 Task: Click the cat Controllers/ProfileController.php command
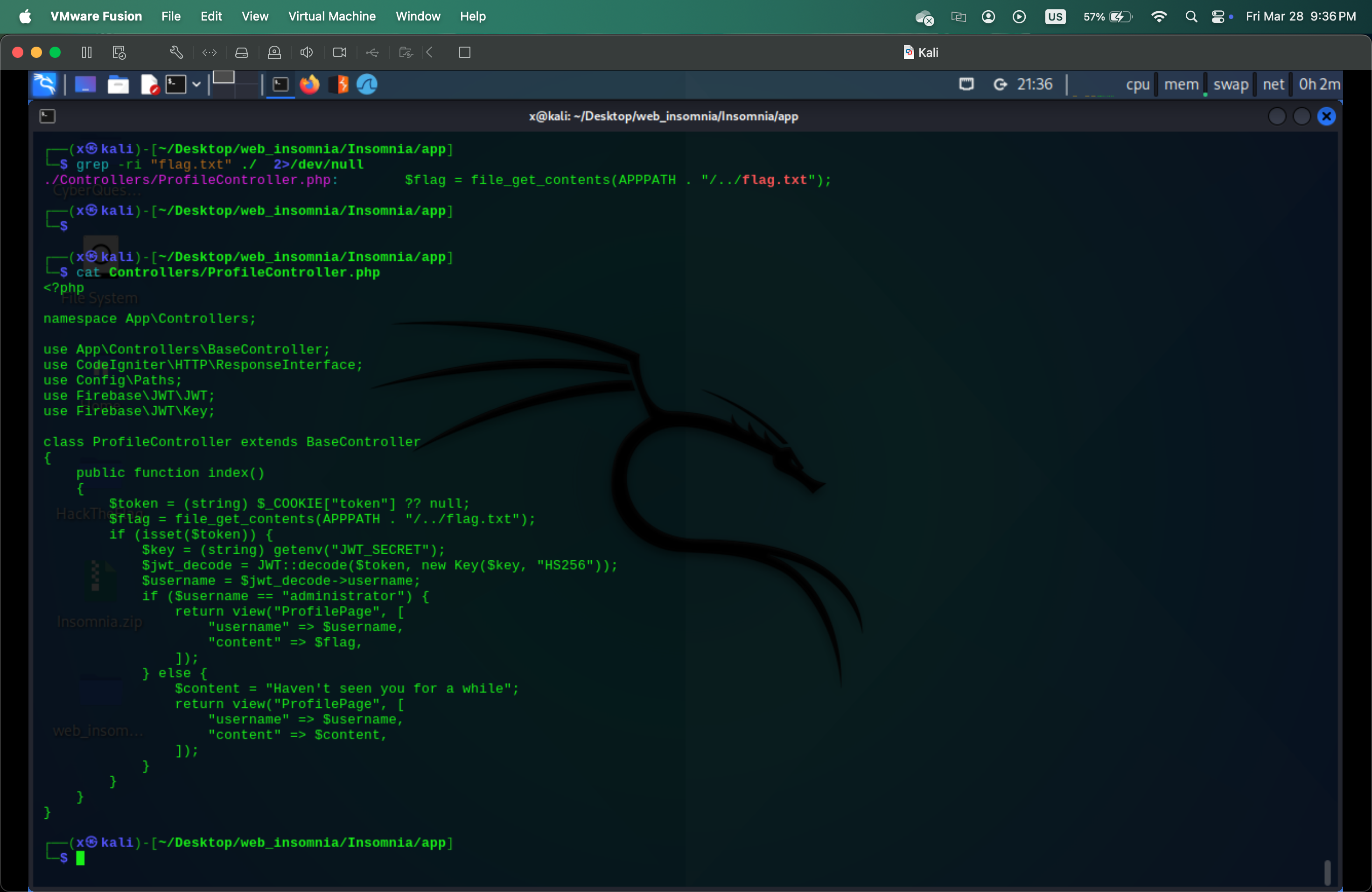(x=228, y=272)
